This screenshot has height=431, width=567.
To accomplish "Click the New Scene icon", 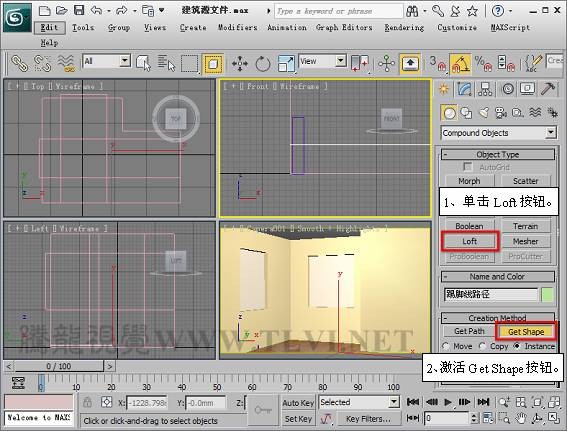I will point(44,10).
